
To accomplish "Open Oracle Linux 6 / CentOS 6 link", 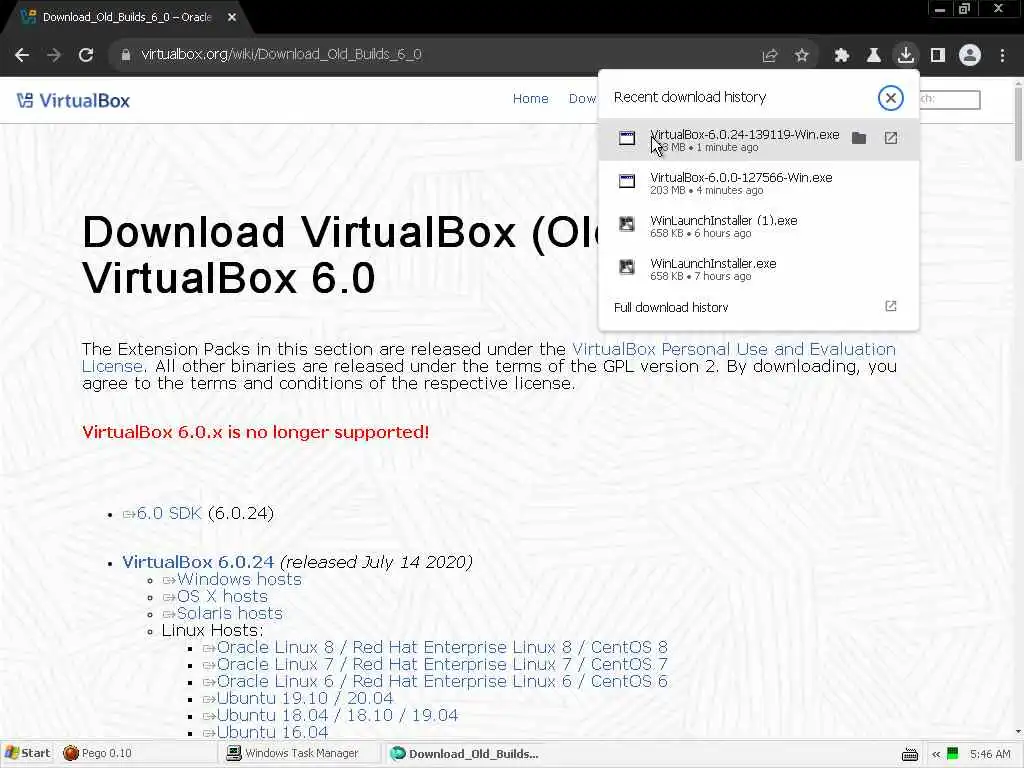I will pyautogui.click(x=442, y=681).
